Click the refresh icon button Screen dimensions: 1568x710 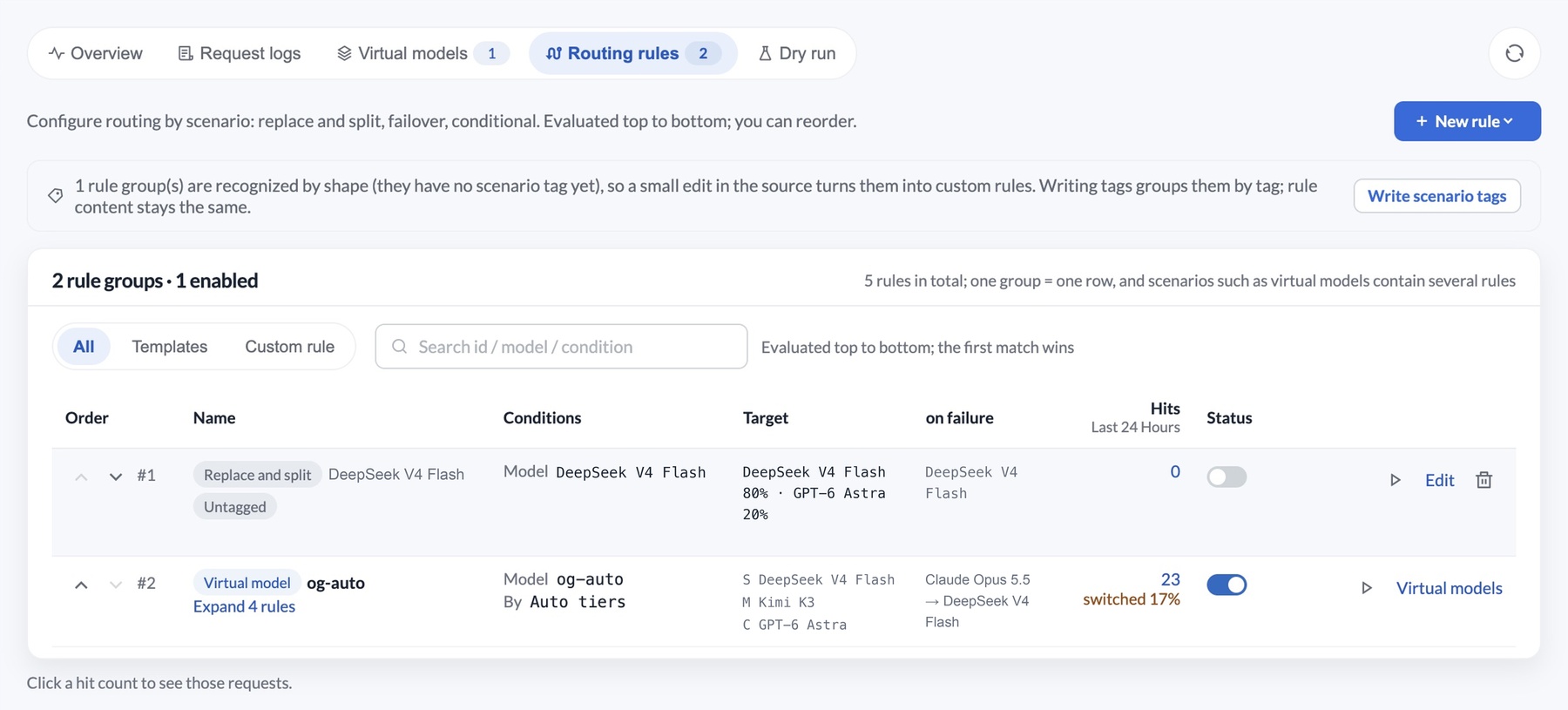tap(1514, 53)
